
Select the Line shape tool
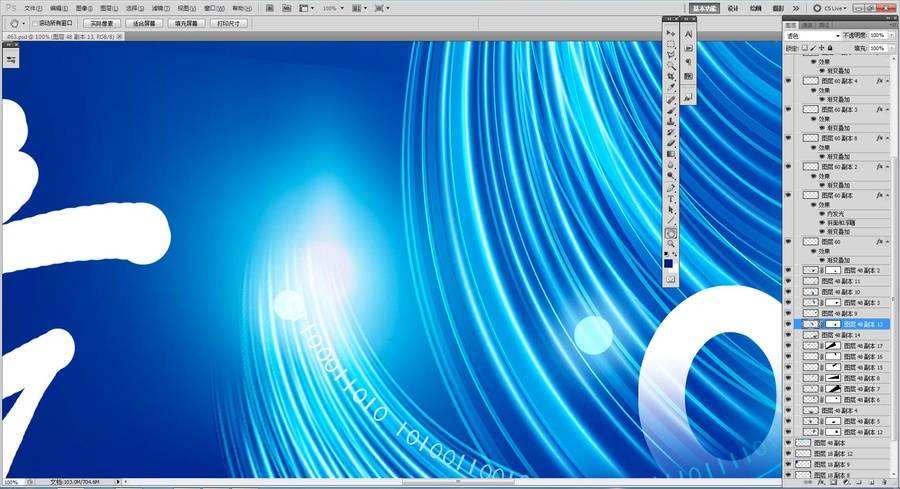[670, 221]
